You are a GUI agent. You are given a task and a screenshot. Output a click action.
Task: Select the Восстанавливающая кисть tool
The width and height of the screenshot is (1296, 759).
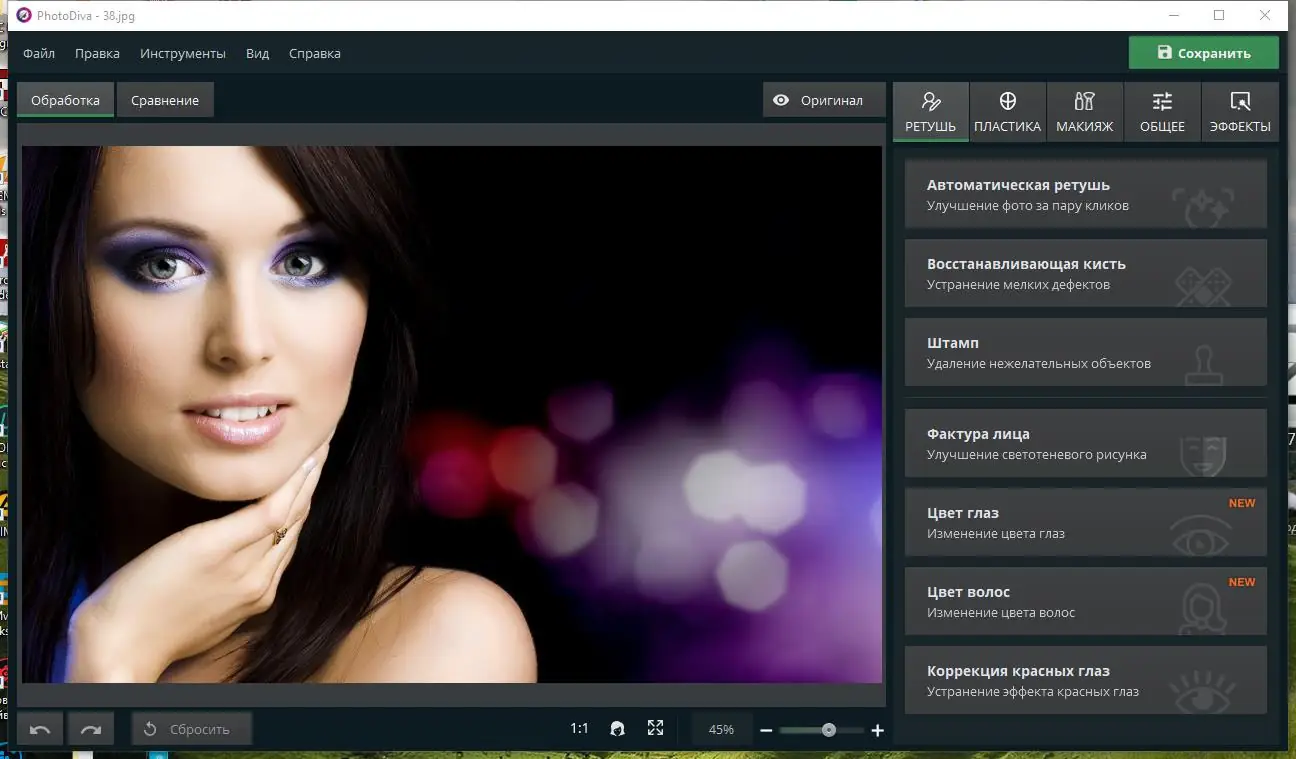pyautogui.click(x=1086, y=273)
